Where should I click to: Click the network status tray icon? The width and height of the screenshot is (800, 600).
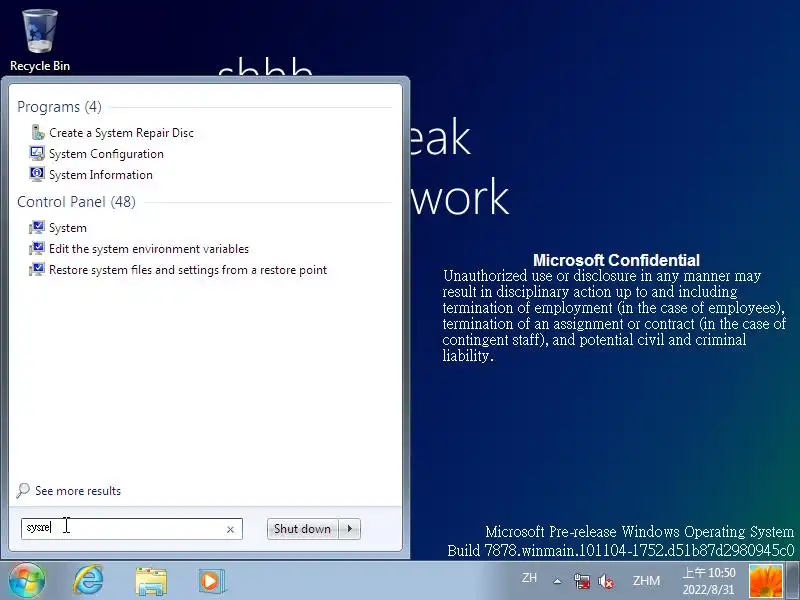click(x=582, y=581)
